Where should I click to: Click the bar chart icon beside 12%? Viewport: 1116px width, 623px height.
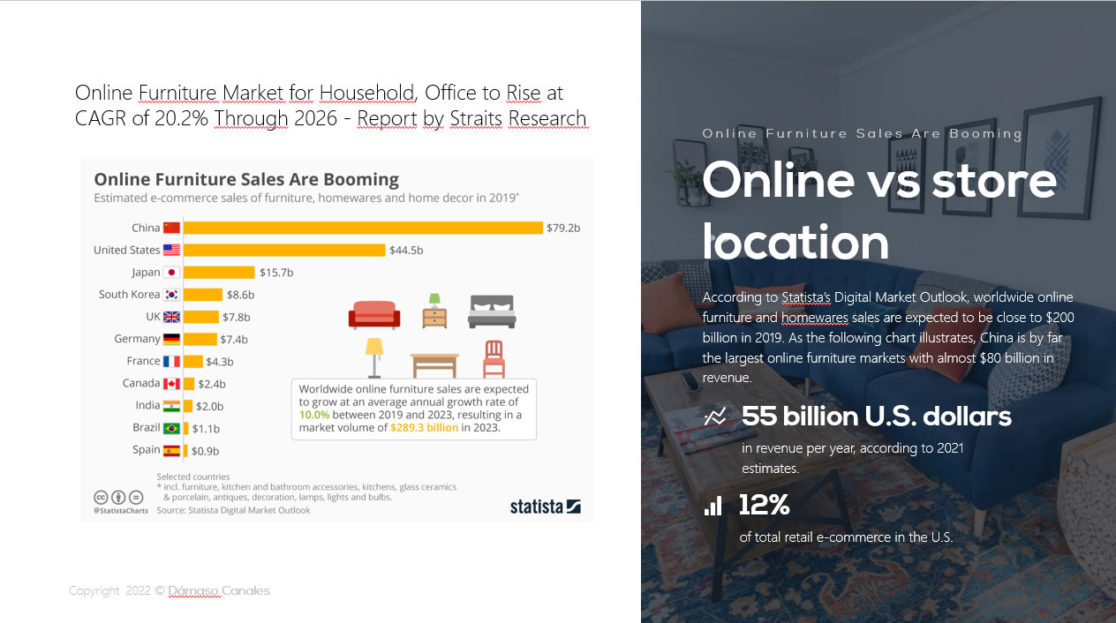pyautogui.click(x=713, y=506)
